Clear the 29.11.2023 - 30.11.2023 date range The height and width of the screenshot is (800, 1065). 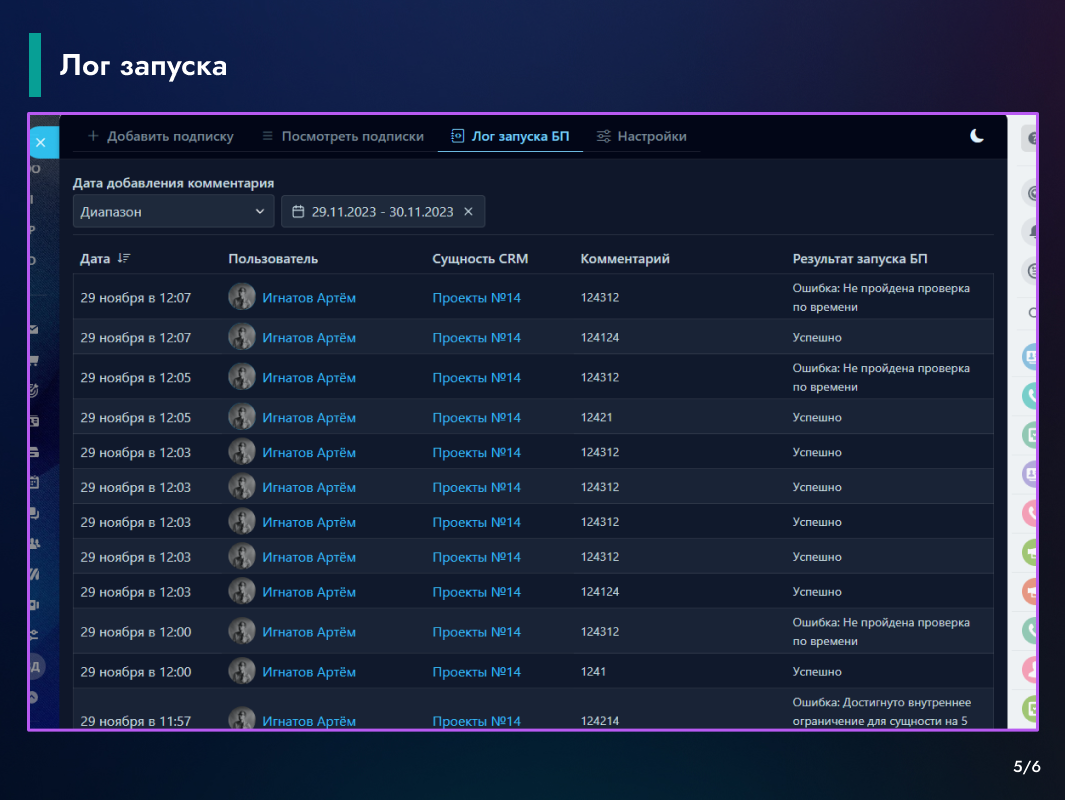[468, 212]
